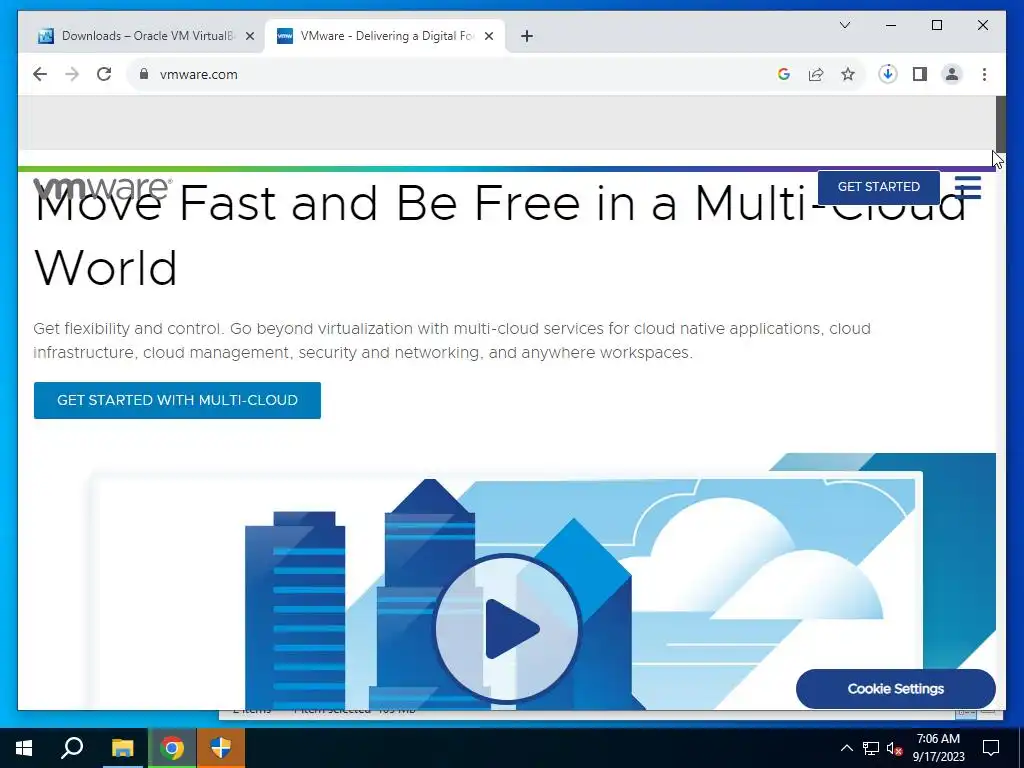The width and height of the screenshot is (1024, 768).
Task: Show hidden system tray icons
Action: [x=846, y=748]
